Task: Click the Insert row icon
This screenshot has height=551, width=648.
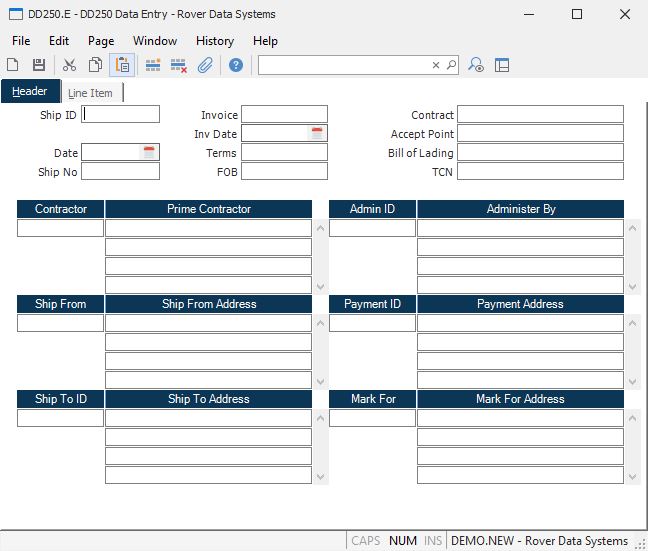Action: [x=153, y=65]
